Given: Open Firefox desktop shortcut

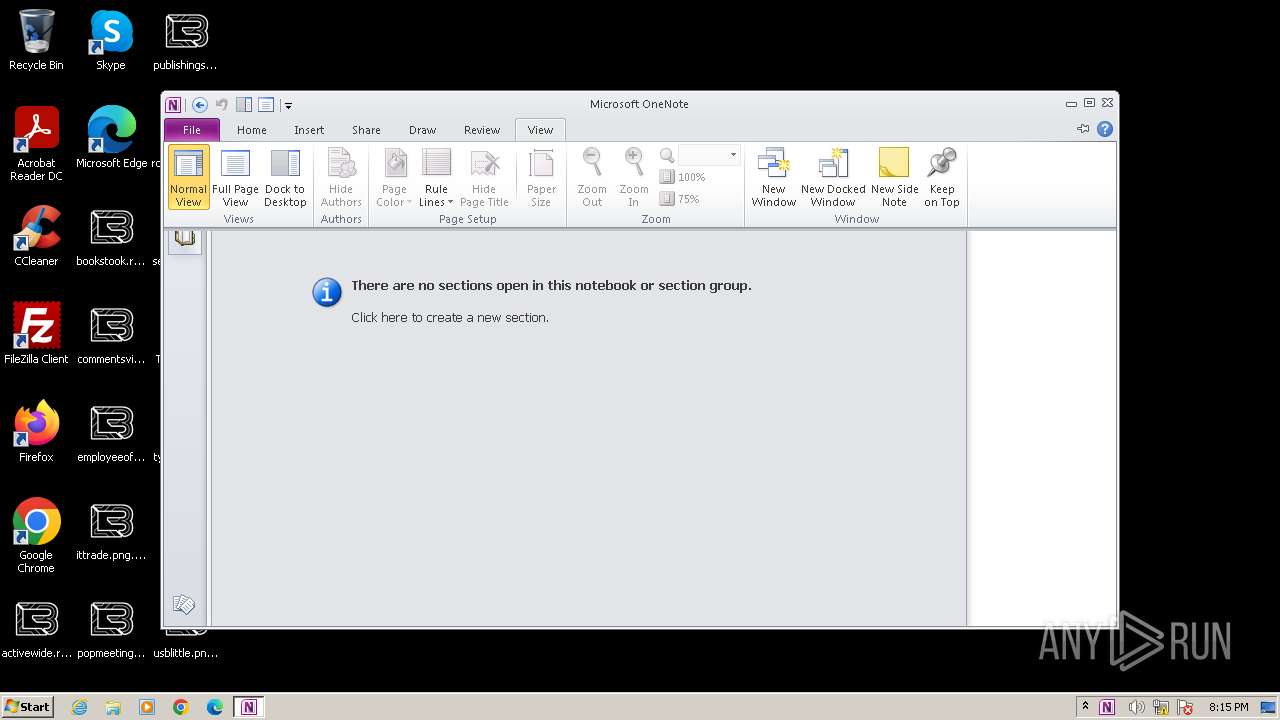Looking at the screenshot, I should (x=36, y=432).
